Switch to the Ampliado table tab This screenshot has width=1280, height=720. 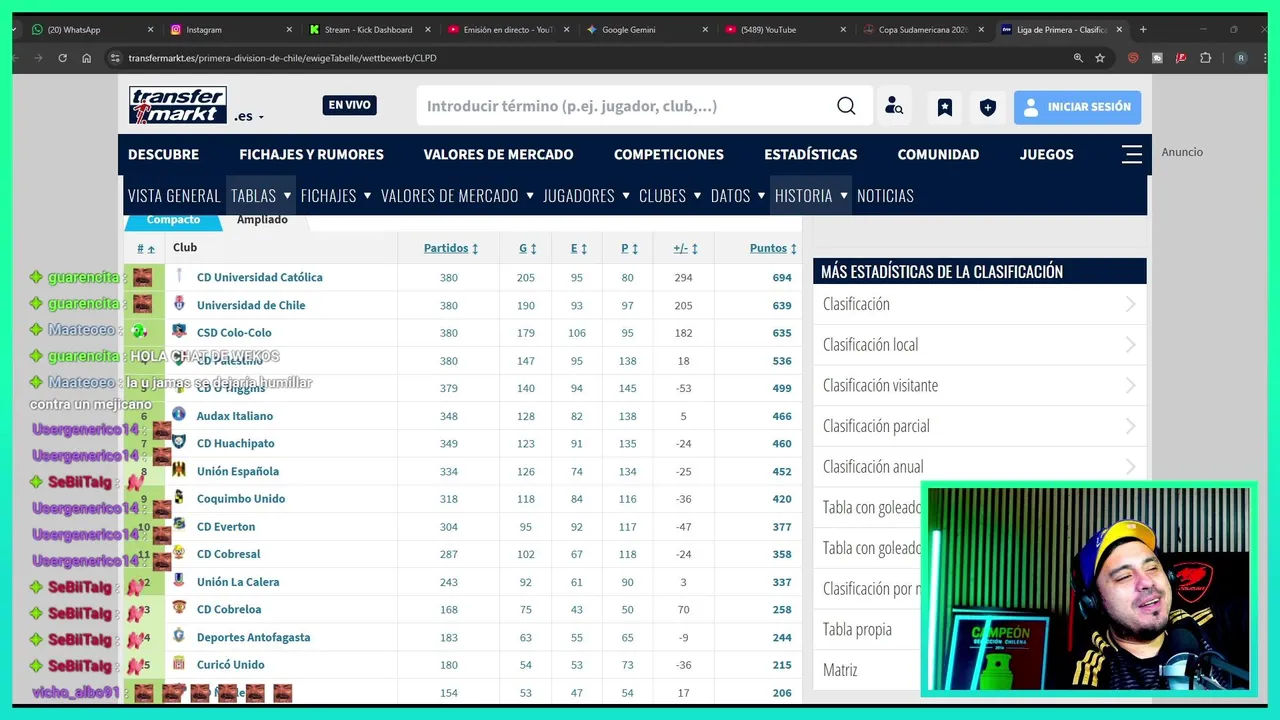262,220
